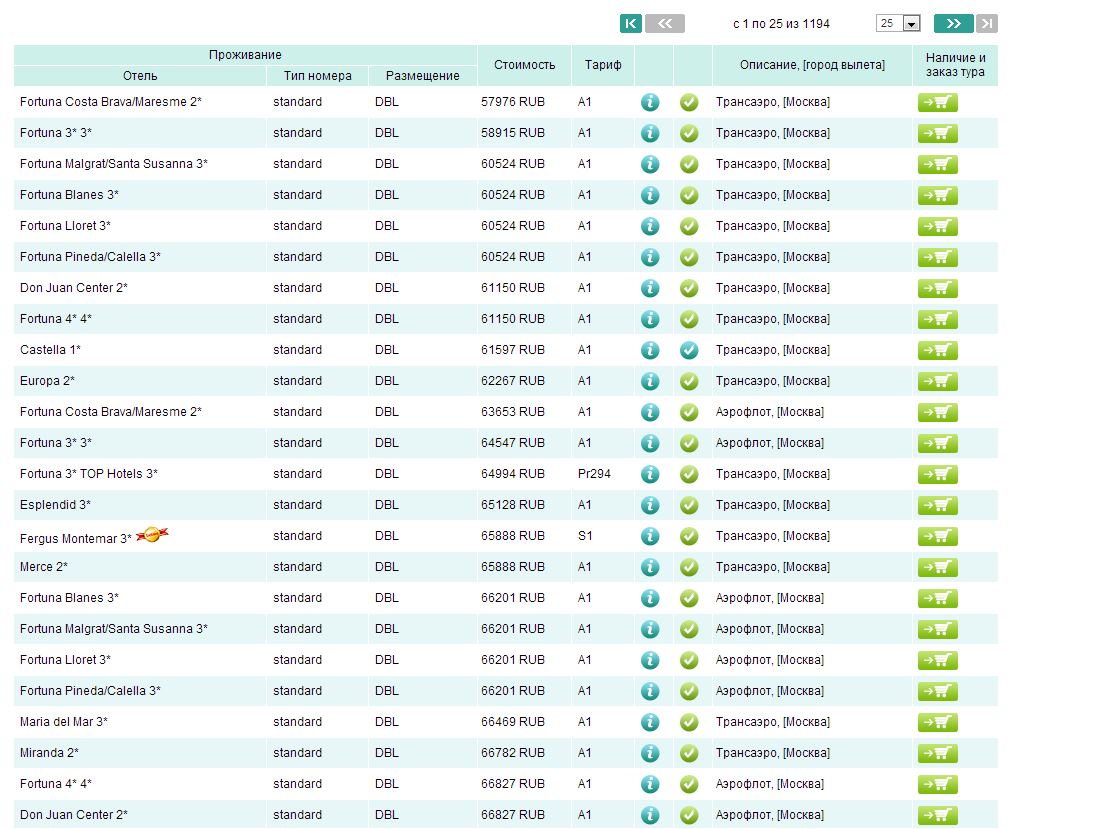
Task: Click price 66469 RUB
Action: point(513,721)
